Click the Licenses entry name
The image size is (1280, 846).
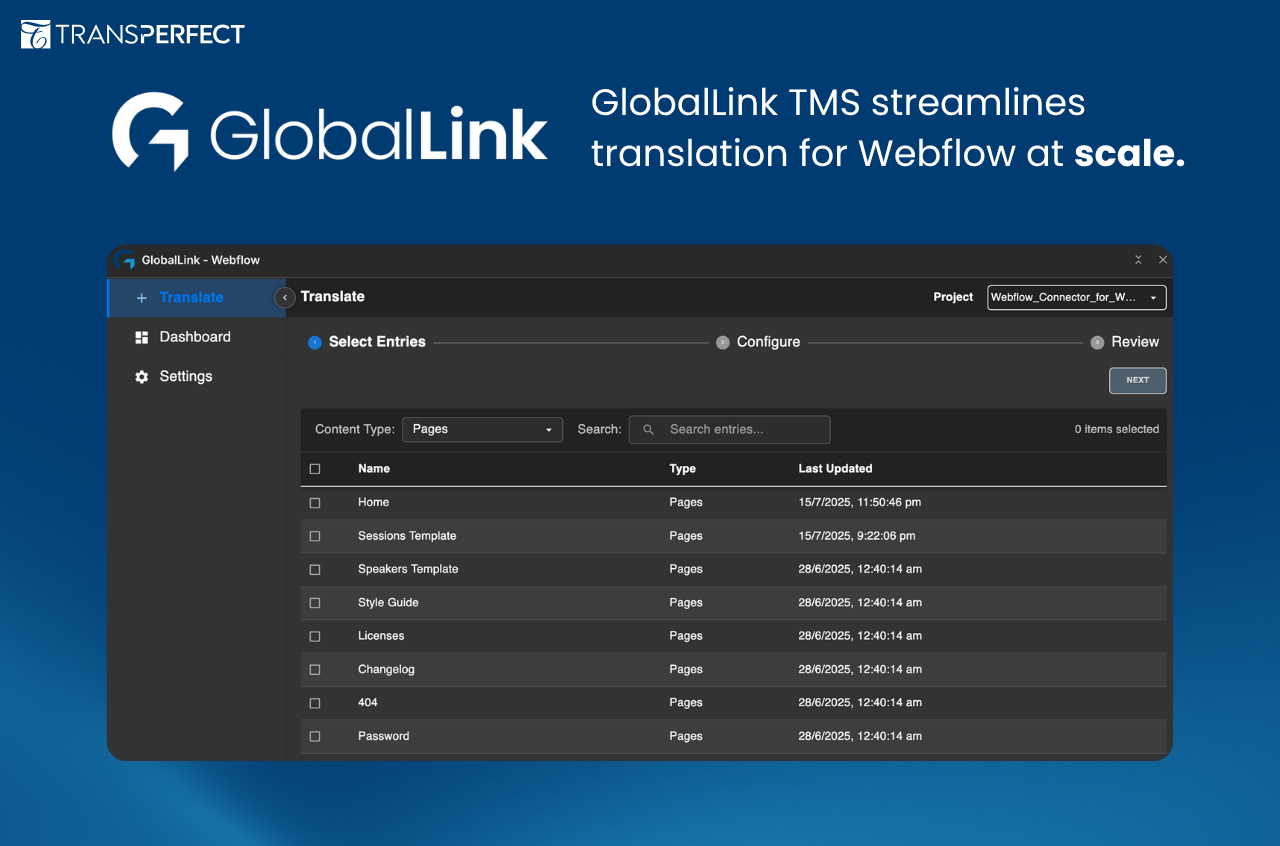point(381,636)
